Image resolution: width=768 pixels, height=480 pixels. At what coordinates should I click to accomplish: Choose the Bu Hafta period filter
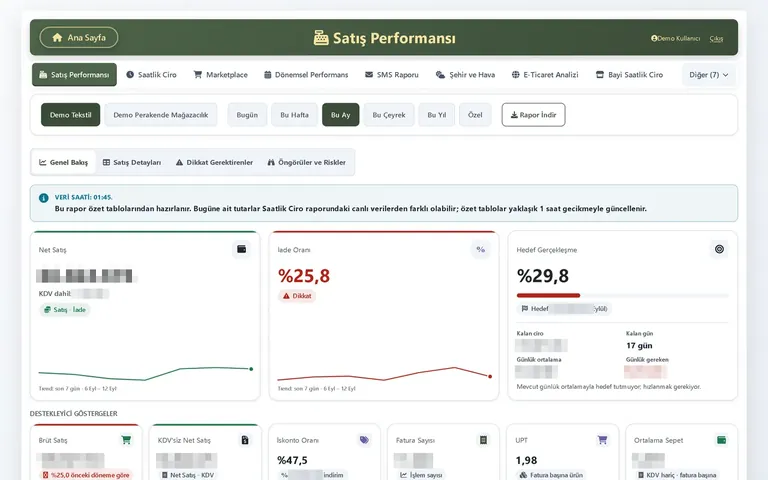294,115
